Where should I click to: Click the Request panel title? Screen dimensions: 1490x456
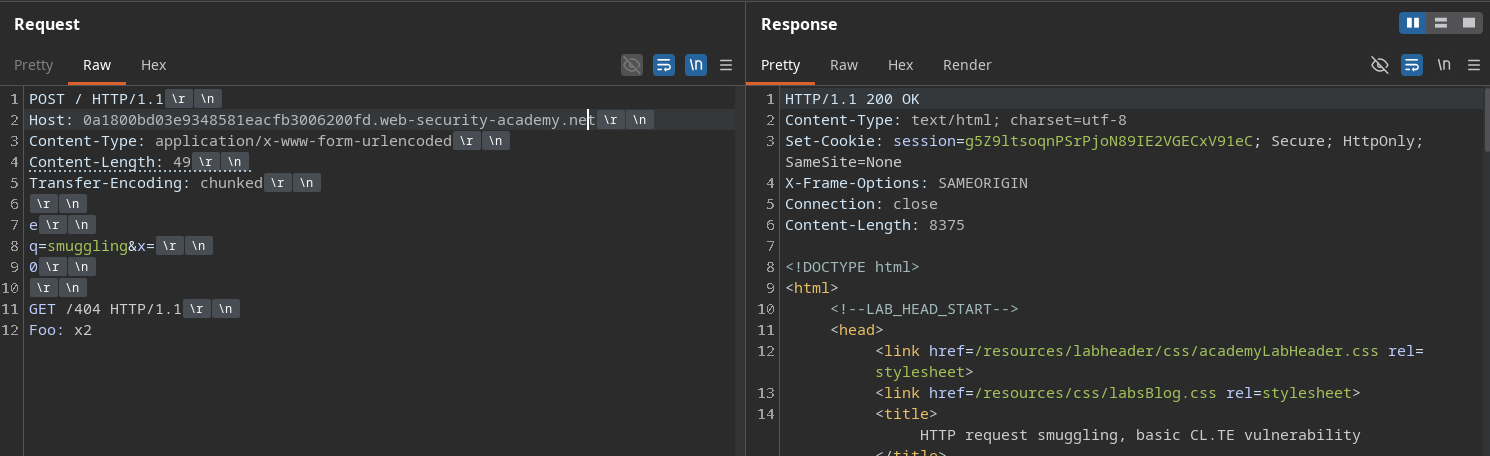pos(47,24)
